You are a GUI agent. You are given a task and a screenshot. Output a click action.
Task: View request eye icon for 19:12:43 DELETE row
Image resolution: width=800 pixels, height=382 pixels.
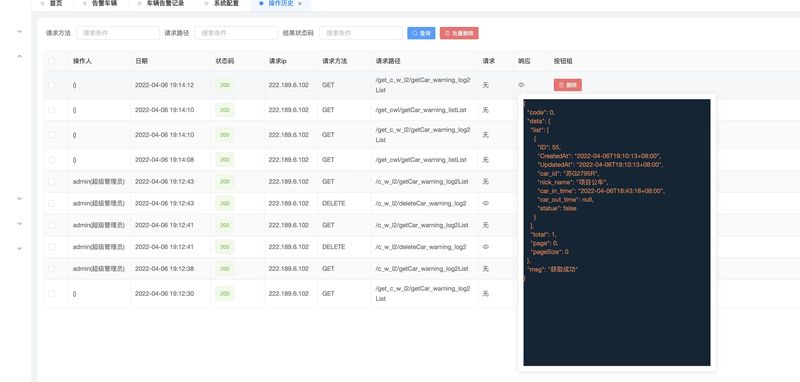pos(485,203)
